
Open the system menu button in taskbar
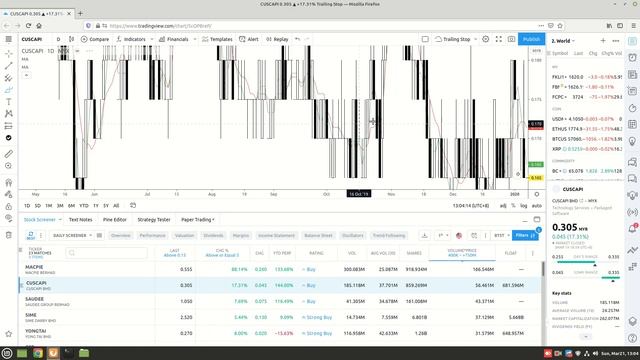(7, 353)
